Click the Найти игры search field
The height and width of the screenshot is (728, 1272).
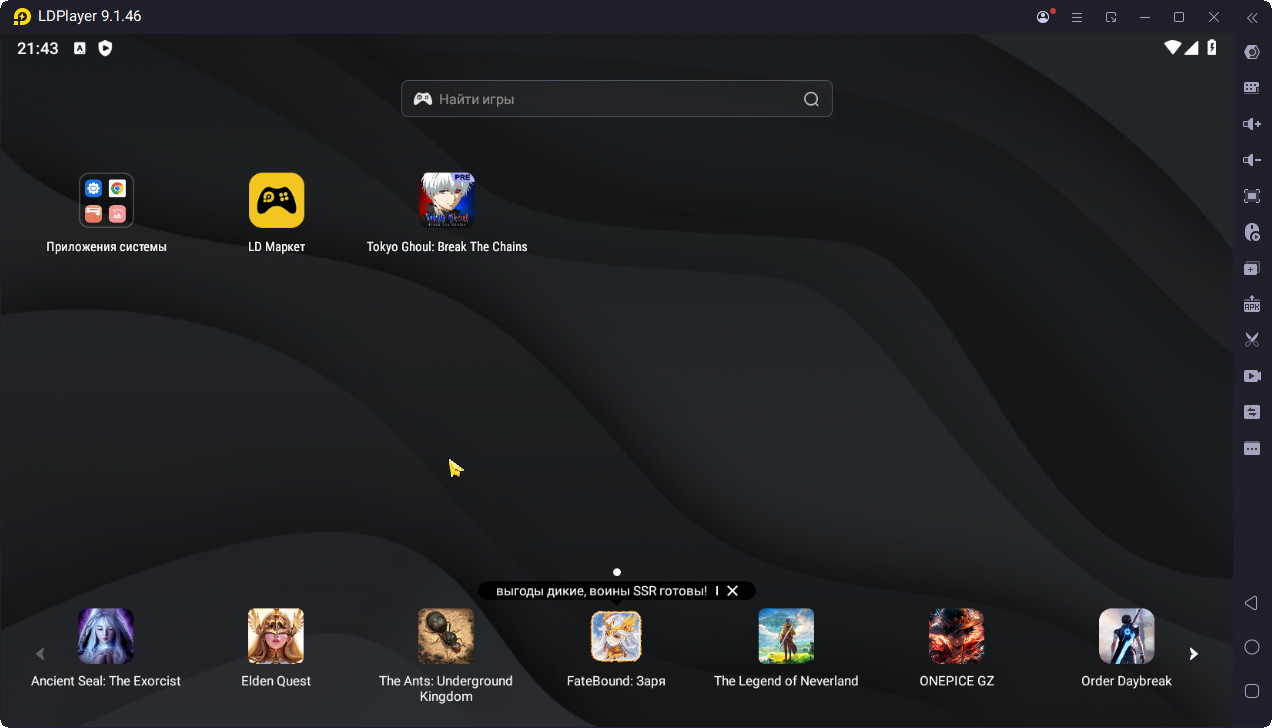coord(617,99)
